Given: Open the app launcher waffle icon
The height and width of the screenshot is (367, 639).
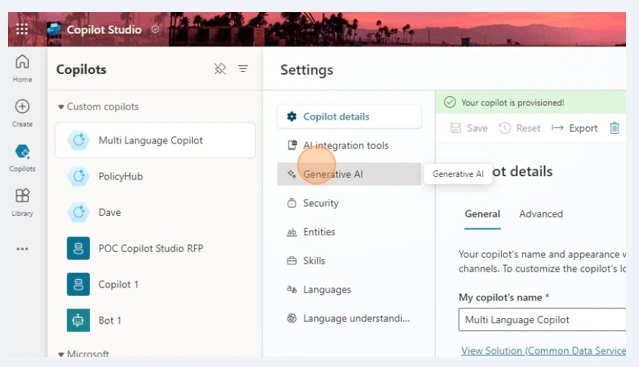Looking at the screenshot, I should pyautogui.click(x=22, y=29).
